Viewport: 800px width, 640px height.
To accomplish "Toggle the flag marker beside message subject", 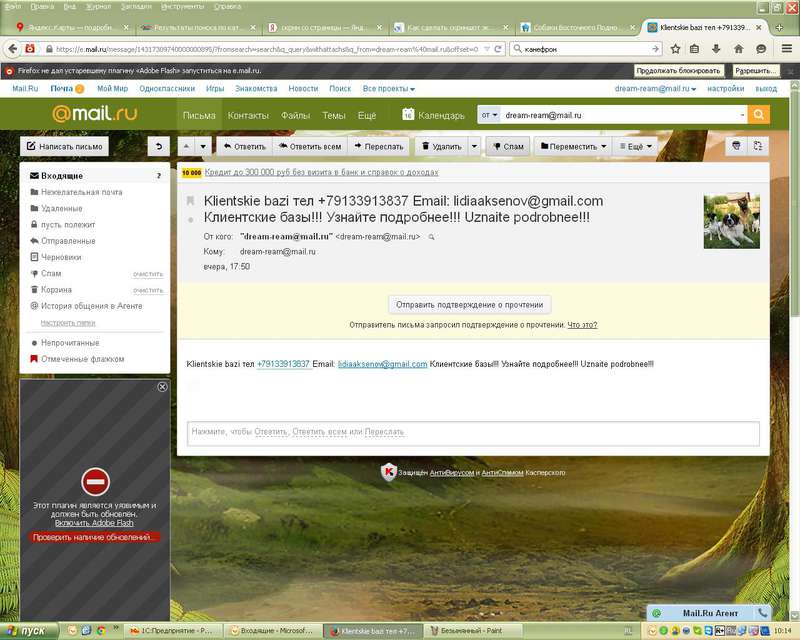I will [x=190, y=201].
